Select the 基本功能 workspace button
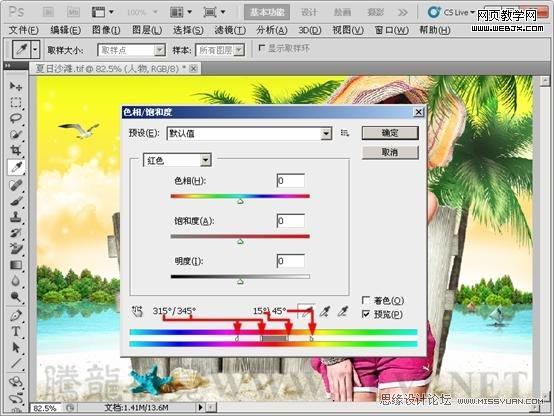Image resolution: width=554 pixels, height=416 pixels. 267,12
